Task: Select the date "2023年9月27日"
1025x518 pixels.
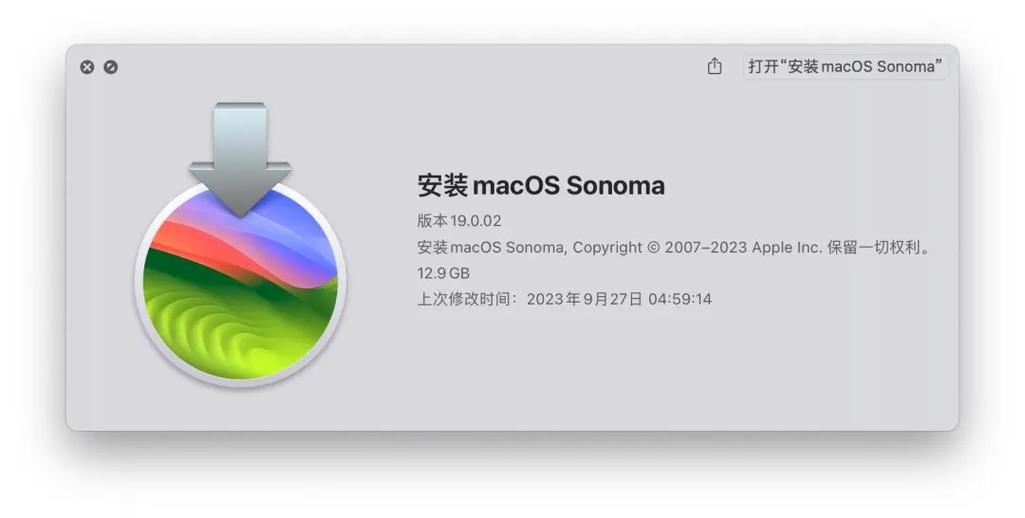Action: point(584,299)
